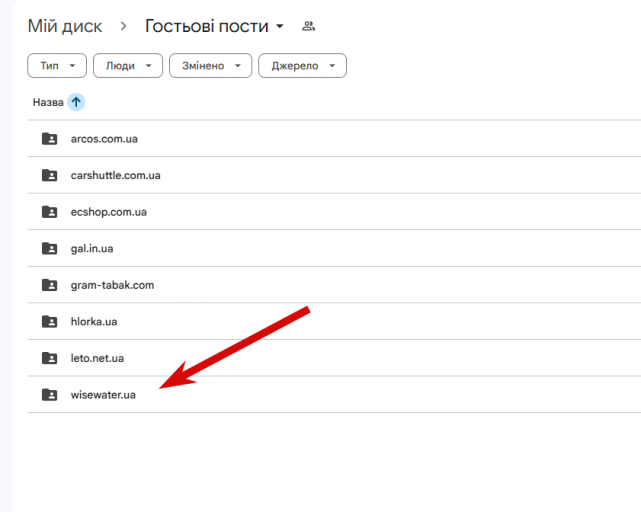
Task: Click the Назва column header
Action: click(48, 102)
